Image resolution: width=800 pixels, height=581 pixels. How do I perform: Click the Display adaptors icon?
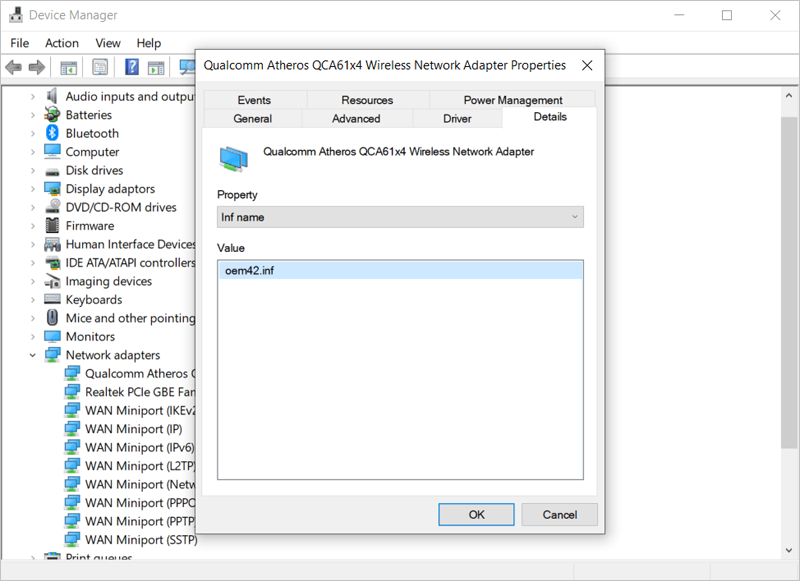[51, 188]
